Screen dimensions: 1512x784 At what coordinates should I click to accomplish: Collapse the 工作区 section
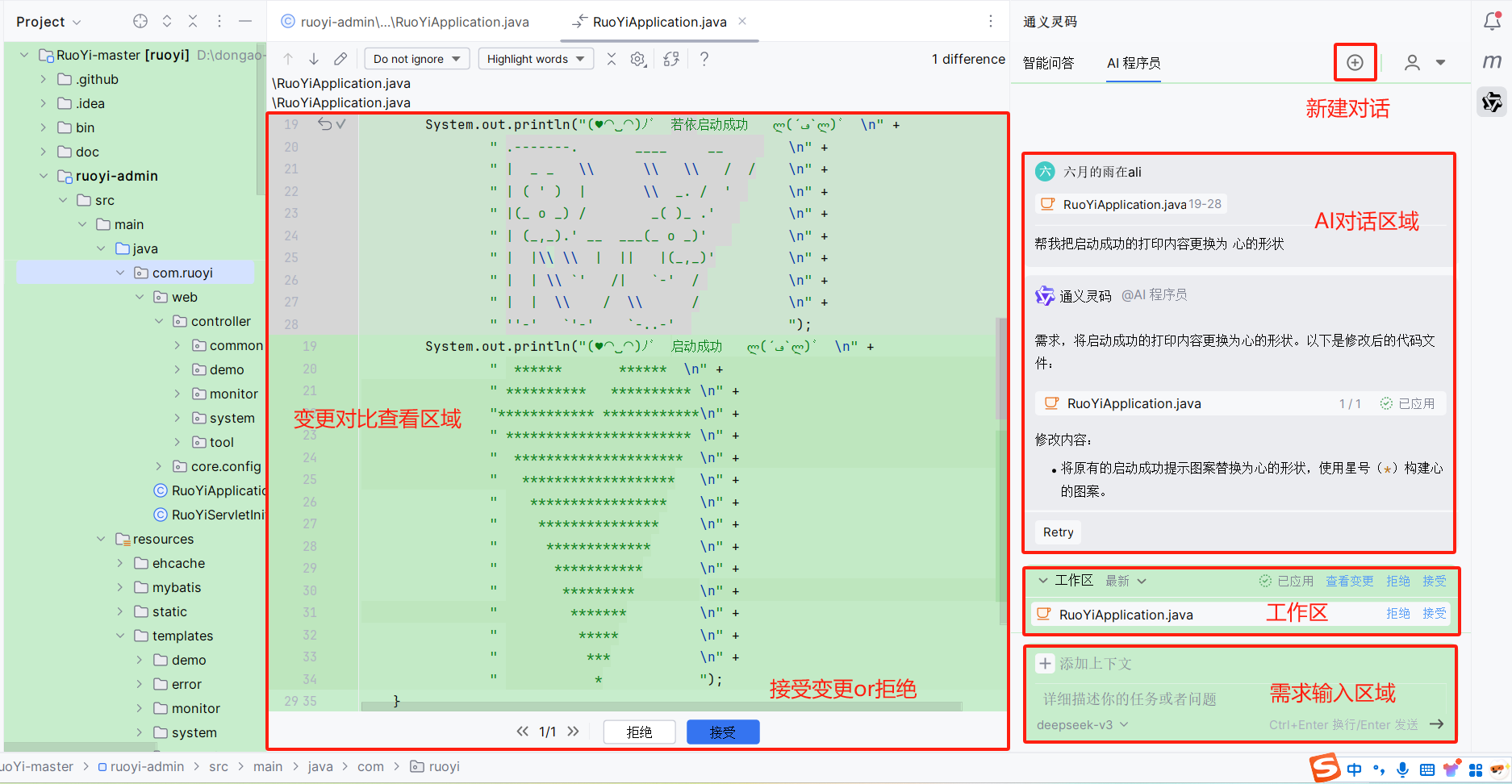1043,581
